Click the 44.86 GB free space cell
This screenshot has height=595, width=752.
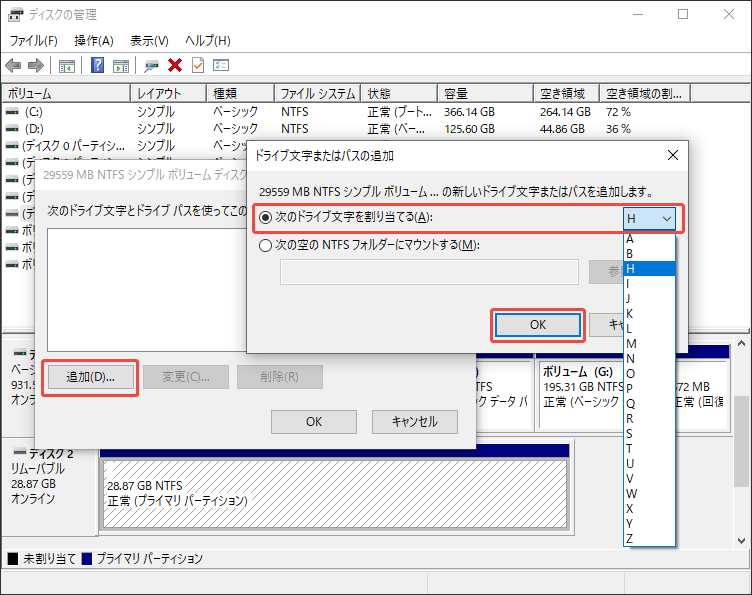click(x=562, y=128)
